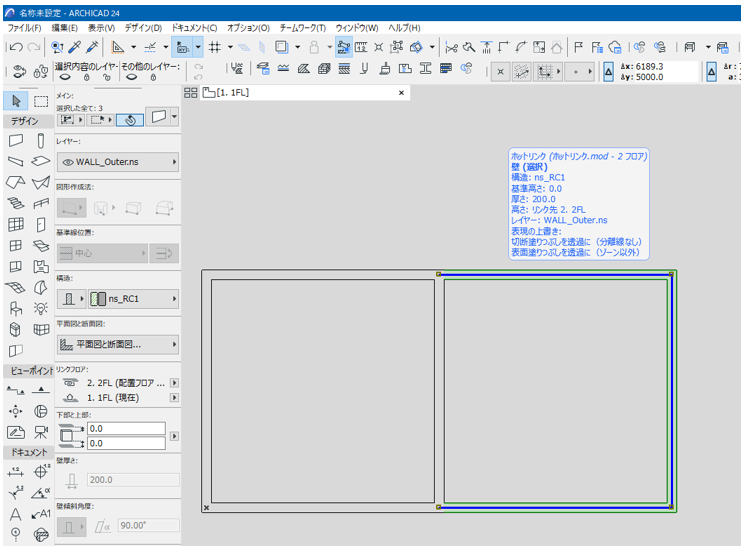This screenshot has height=554, width=743.
Task: Select the Marquee tool
Action: 41,101
